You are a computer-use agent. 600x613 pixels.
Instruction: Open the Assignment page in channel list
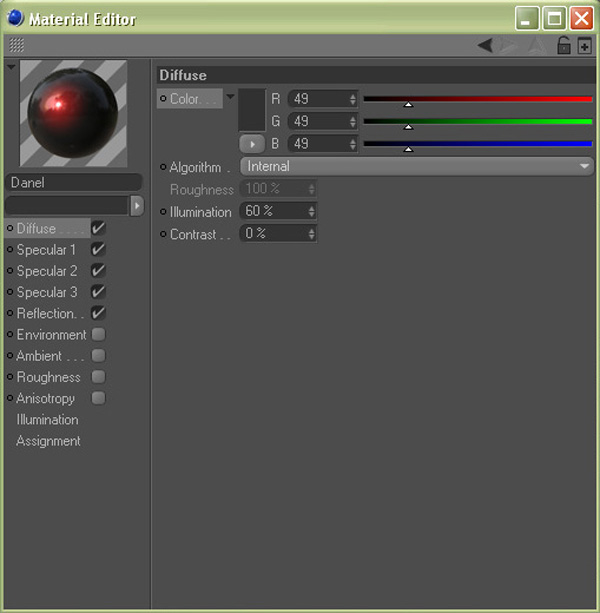(x=48, y=441)
